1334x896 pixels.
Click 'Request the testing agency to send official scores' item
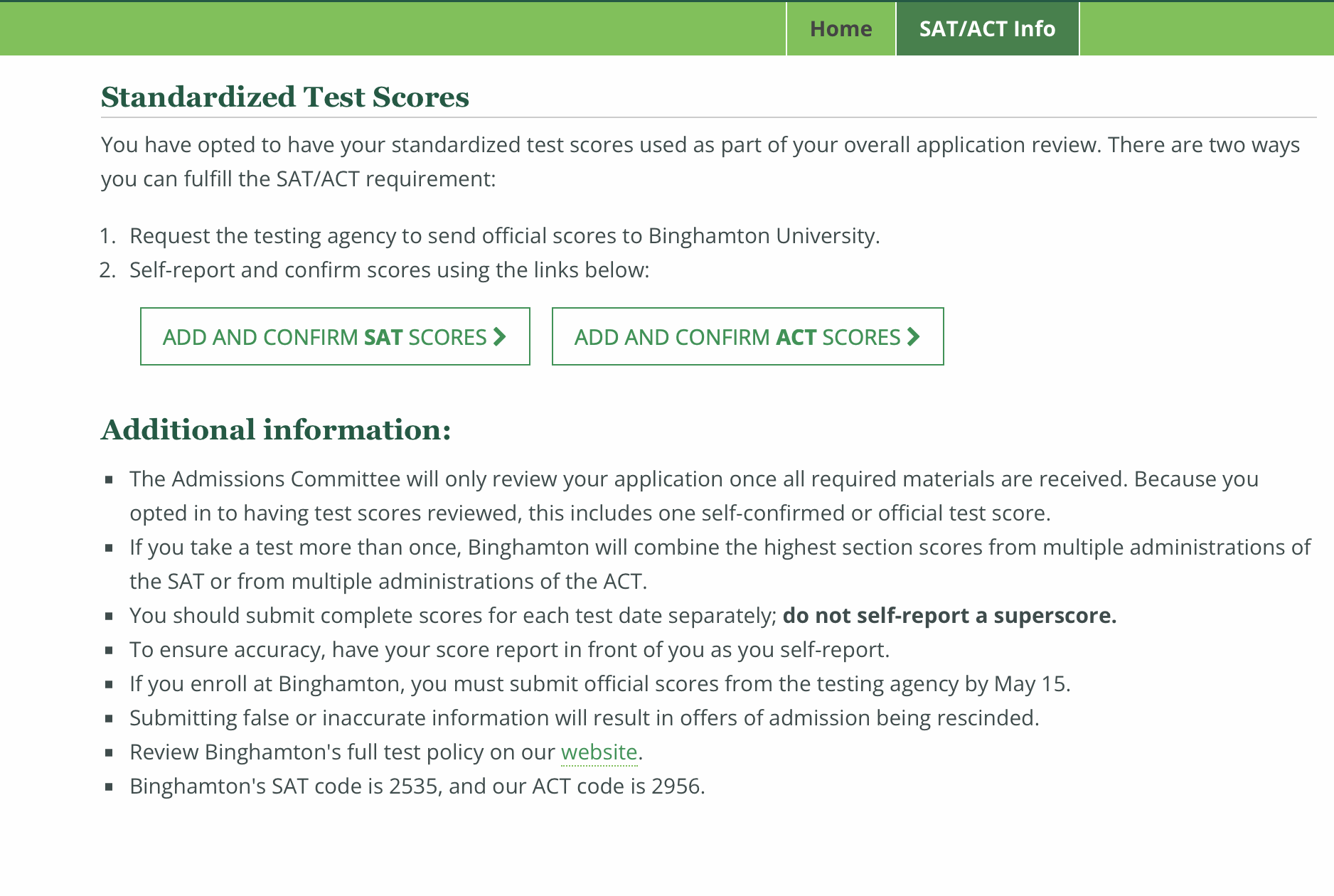[505, 235]
